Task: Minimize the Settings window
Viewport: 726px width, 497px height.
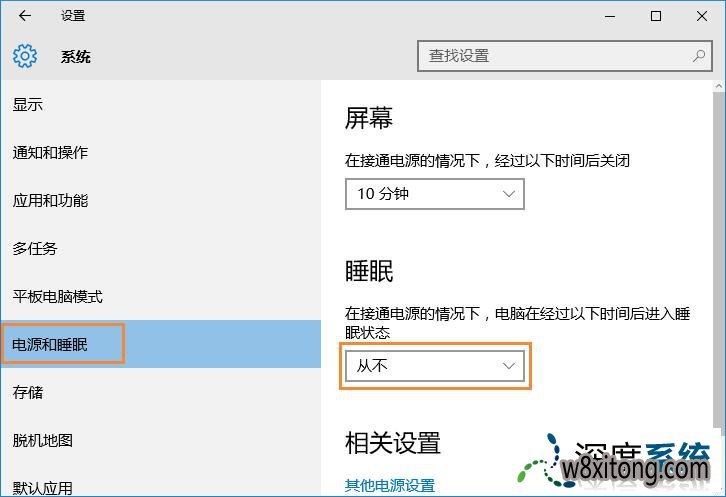Action: [610, 16]
